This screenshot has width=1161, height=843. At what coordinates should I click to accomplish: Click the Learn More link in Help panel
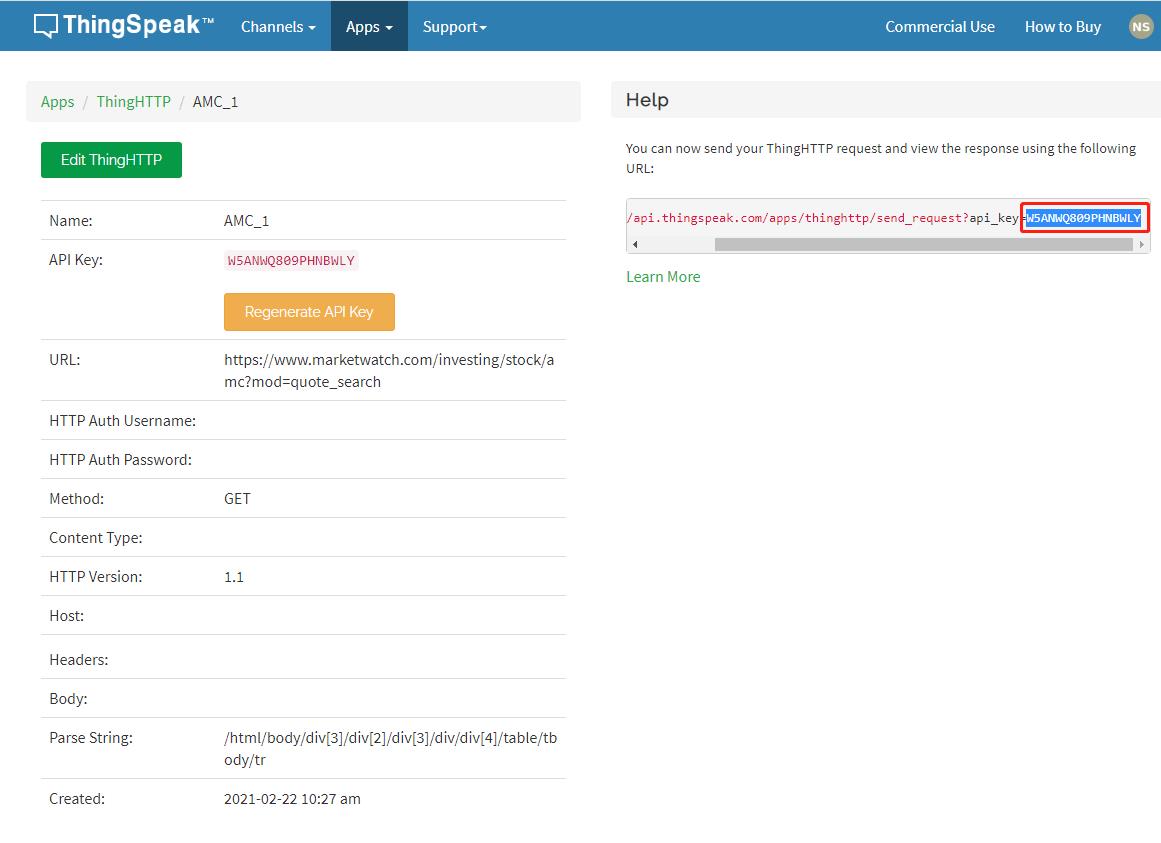coord(662,276)
